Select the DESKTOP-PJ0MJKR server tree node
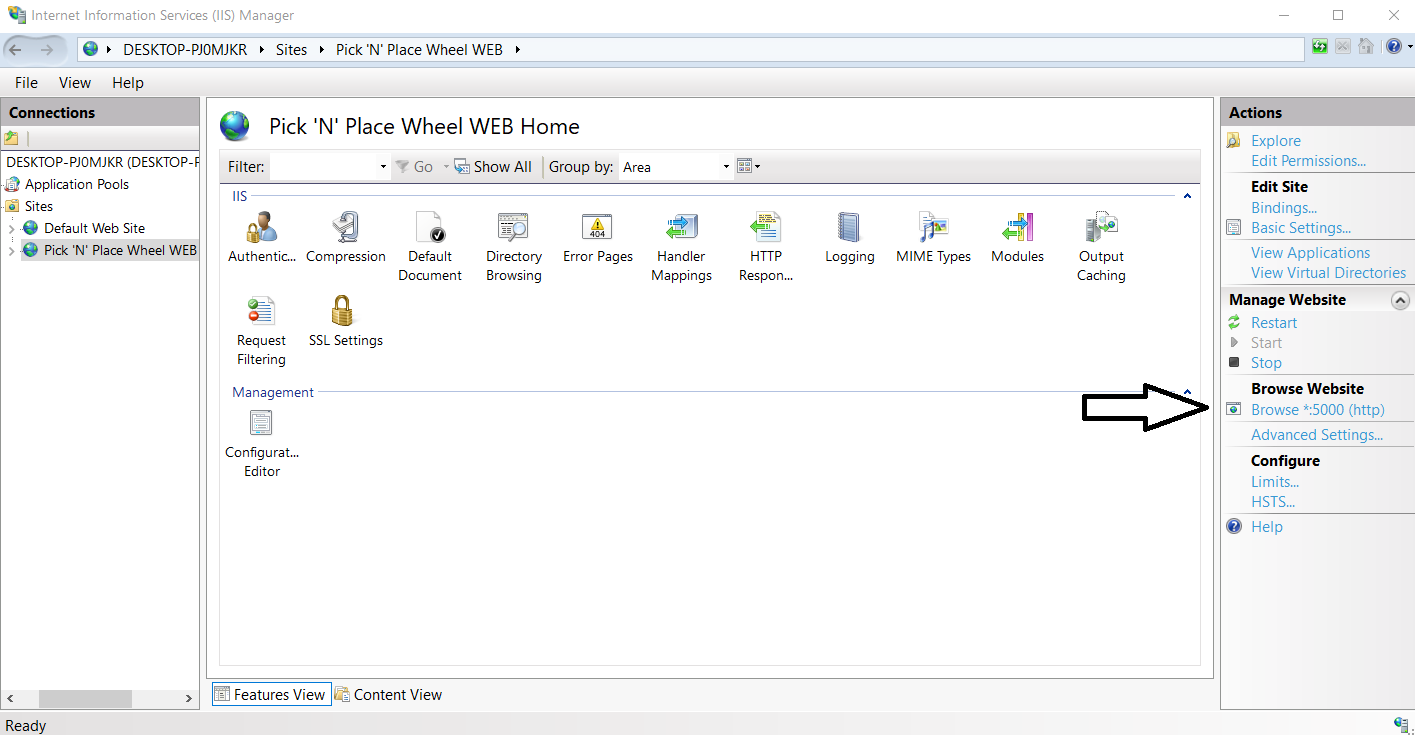Image resolution: width=1415 pixels, height=735 pixels. (x=102, y=162)
